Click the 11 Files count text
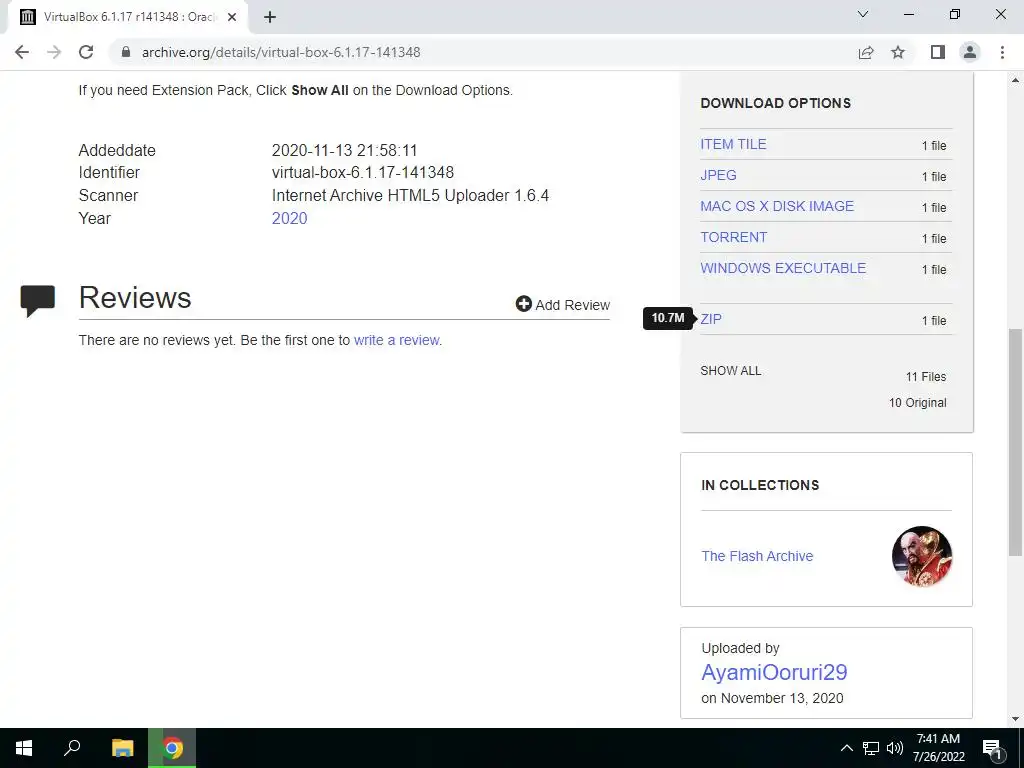The image size is (1024, 768). [926, 377]
